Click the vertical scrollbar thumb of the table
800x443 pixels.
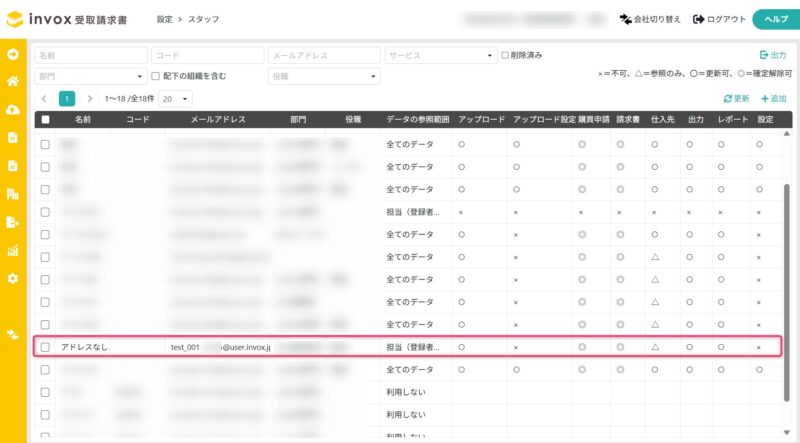(x=786, y=293)
